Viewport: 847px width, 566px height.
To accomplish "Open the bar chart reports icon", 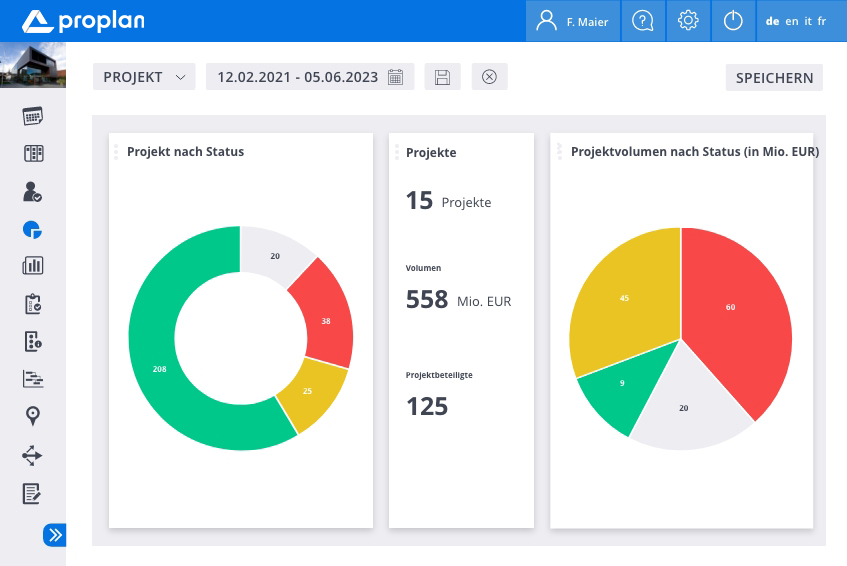I will click(x=33, y=266).
